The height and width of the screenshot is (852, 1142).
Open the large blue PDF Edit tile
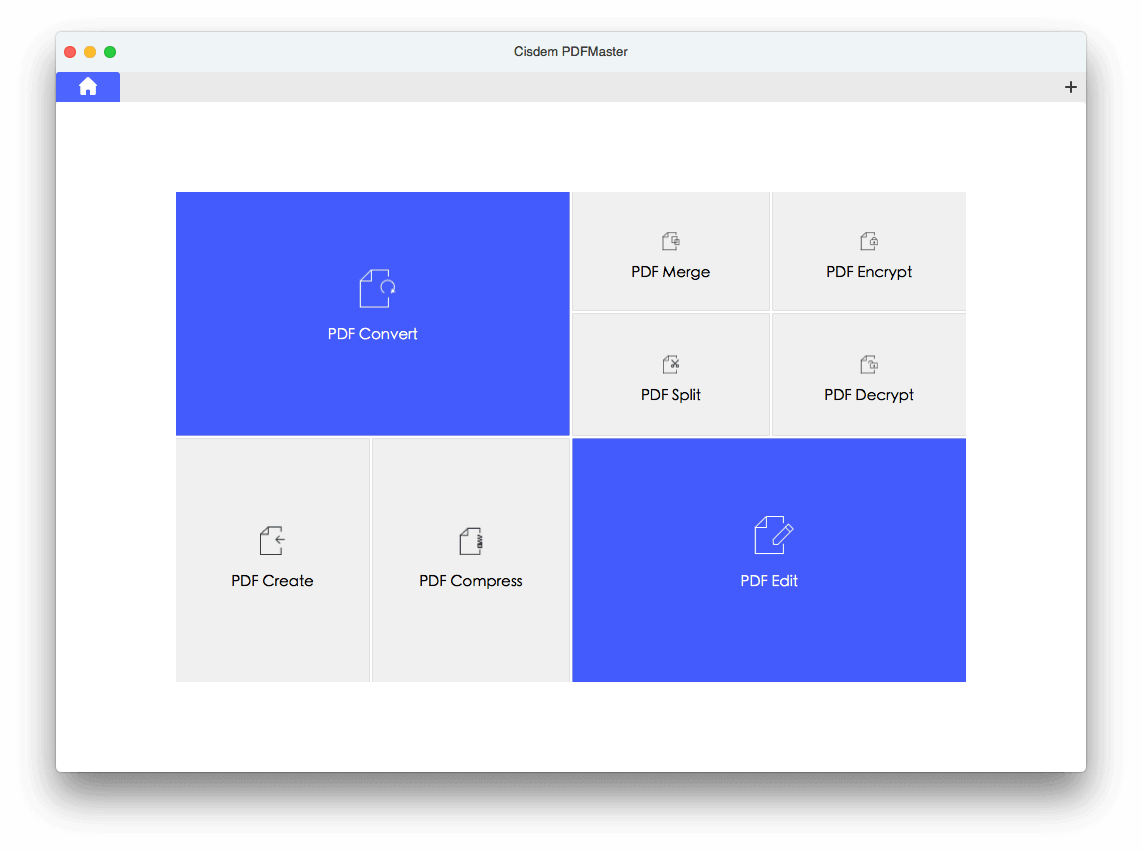(769, 559)
